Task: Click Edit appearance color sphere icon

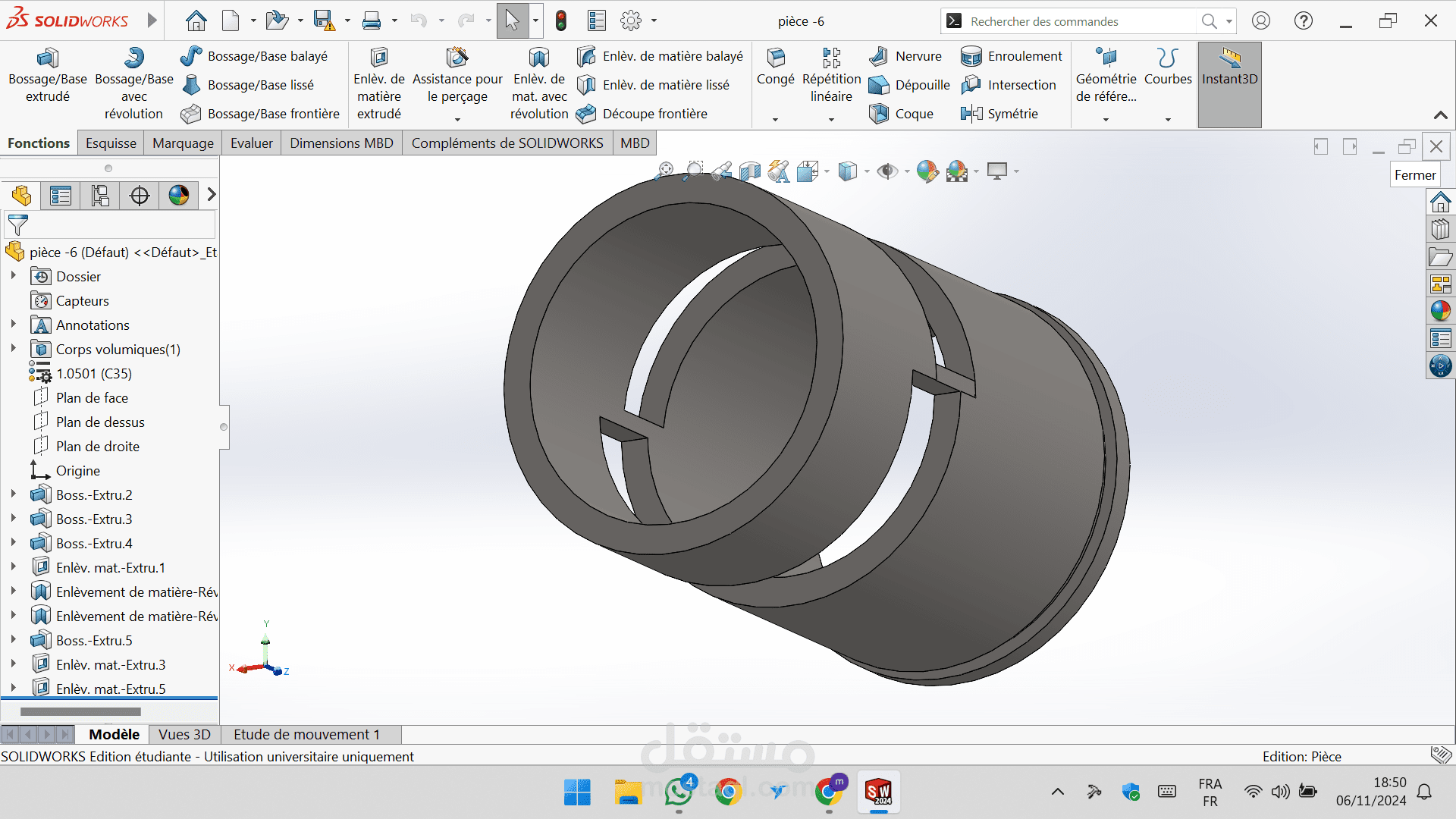Action: coord(927,172)
